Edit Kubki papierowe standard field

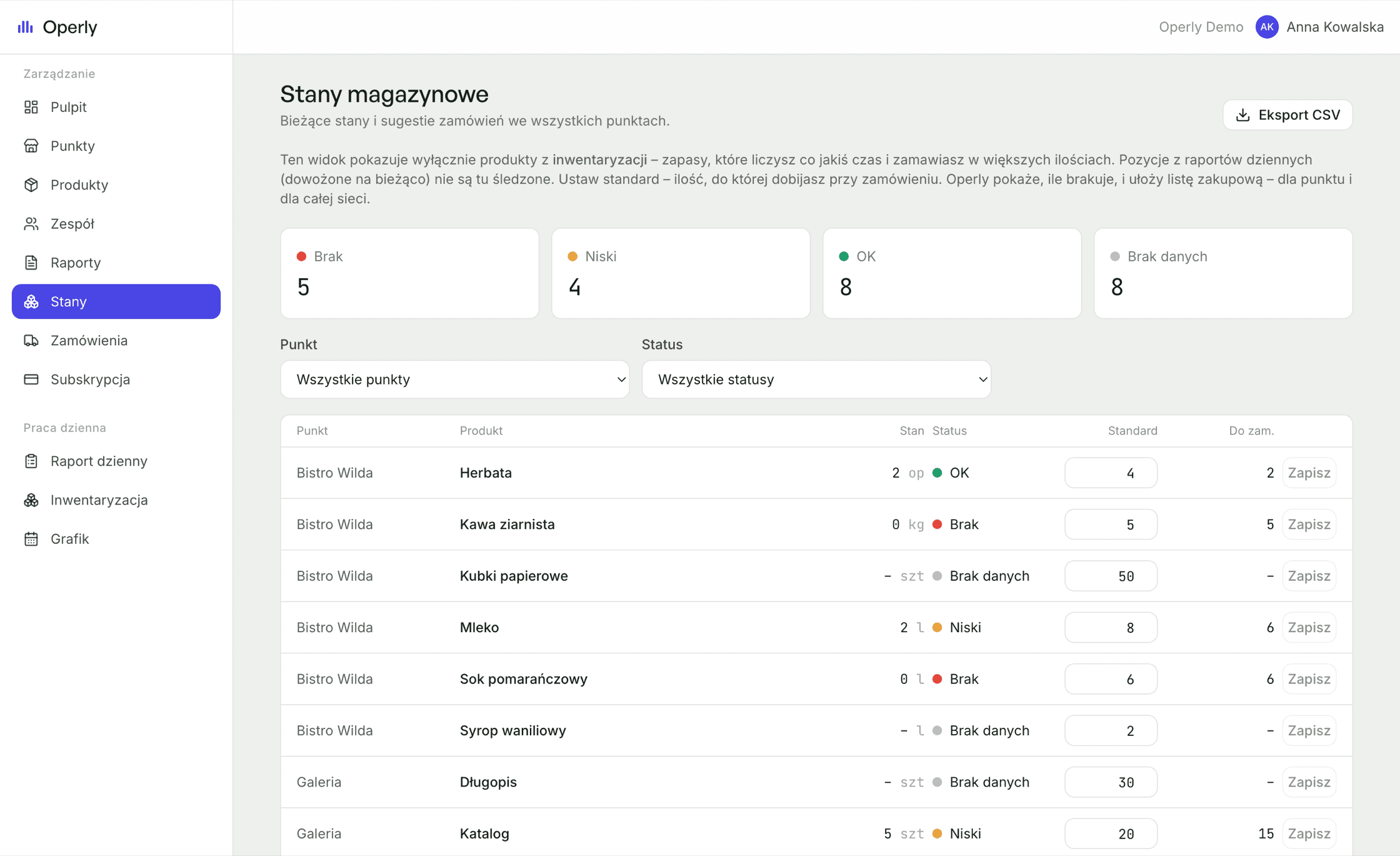pyautogui.click(x=1111, y=576)
